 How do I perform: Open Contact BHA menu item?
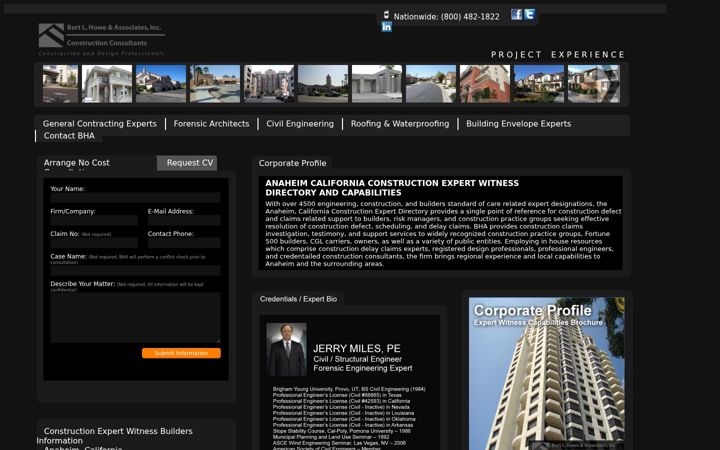point(69,135)
